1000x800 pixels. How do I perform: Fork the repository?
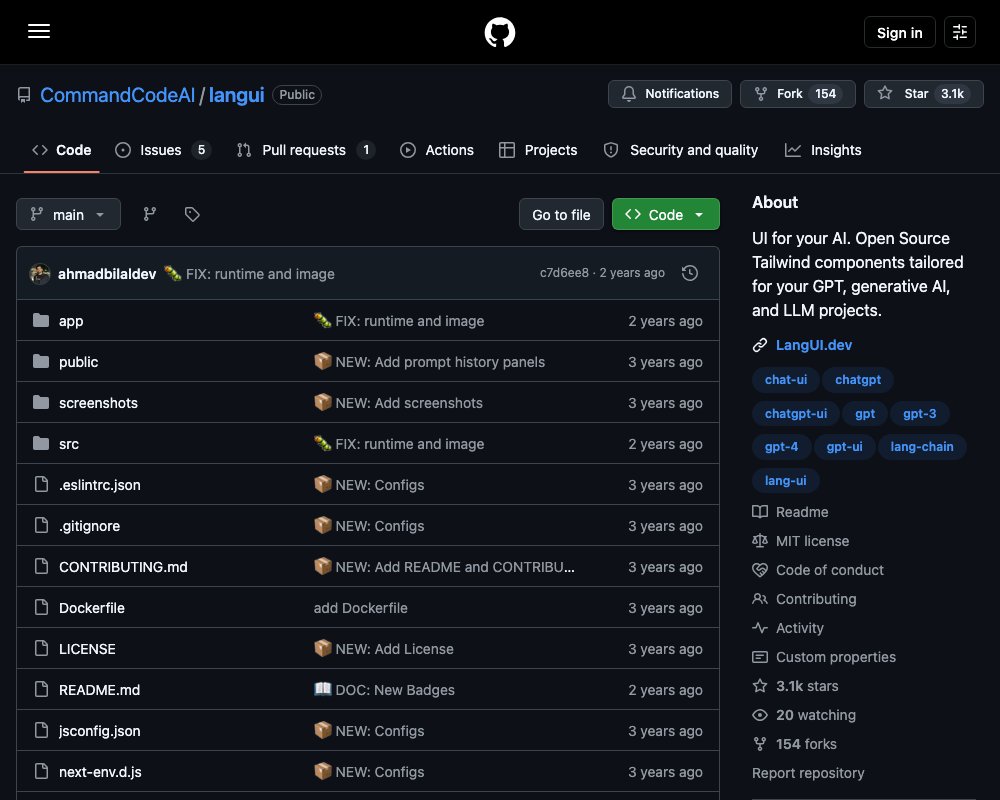pos(797,94)
